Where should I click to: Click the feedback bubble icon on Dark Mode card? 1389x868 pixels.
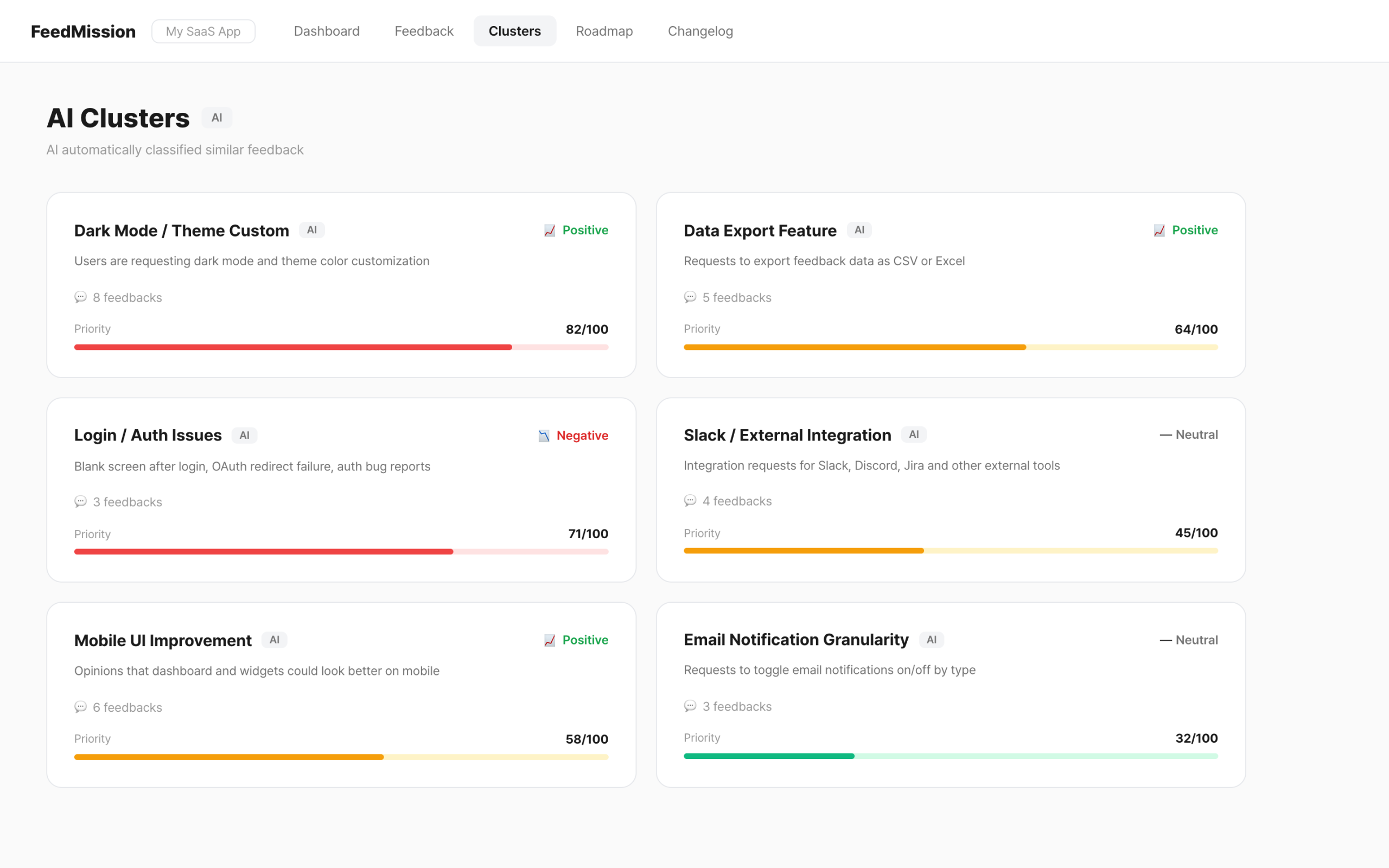coord(81,297)
